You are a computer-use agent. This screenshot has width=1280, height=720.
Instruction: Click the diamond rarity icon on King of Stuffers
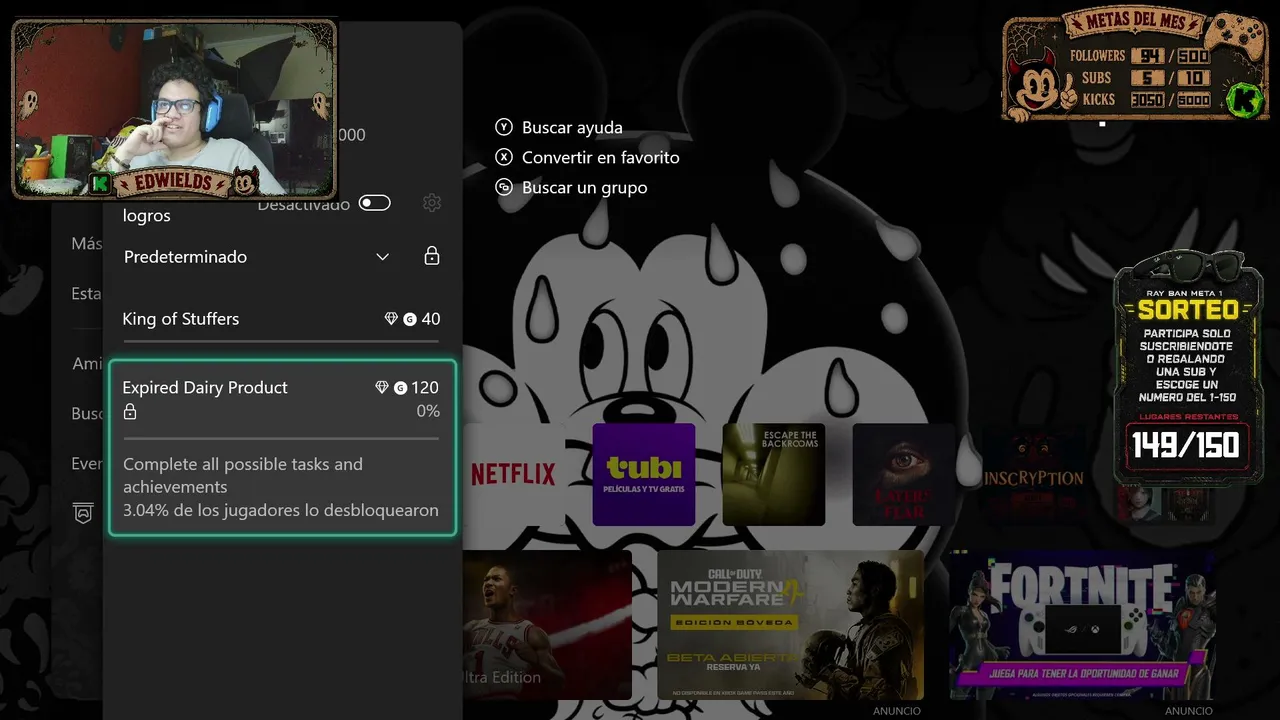(391, 319)
